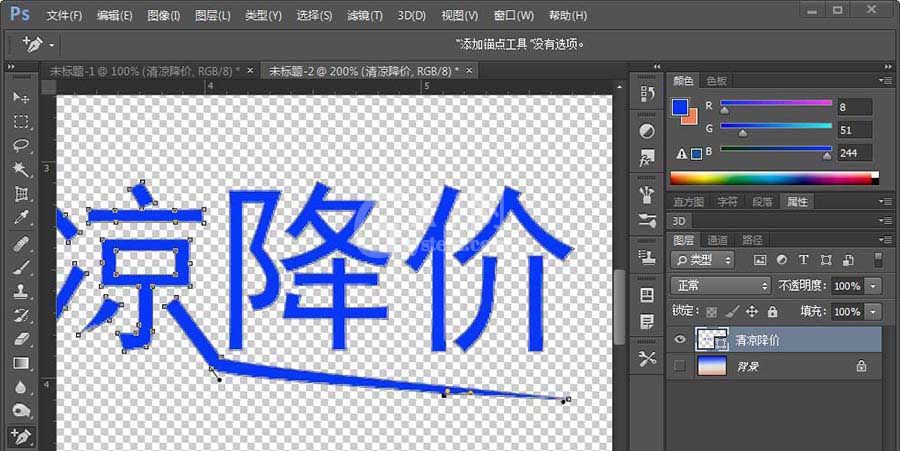Open tool preset picker arrow in options bar
The width and height of the screenshot is (900, 451).
[x=52, y=44]
